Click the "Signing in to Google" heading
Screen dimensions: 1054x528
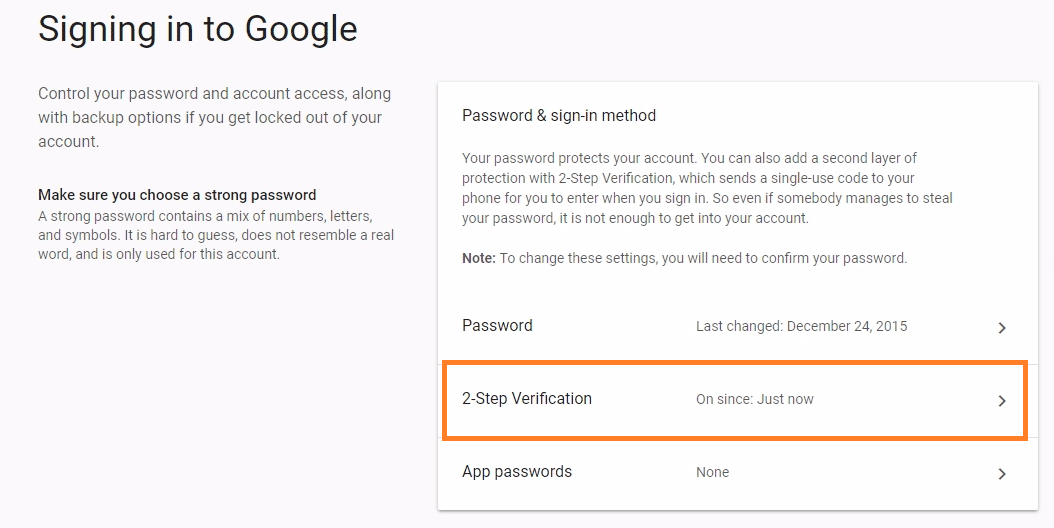tap(198, 29)
